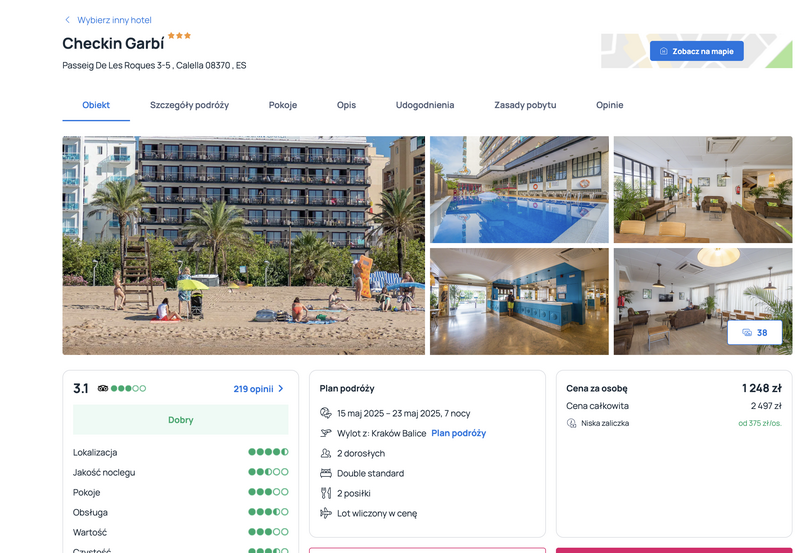800x553 pixels.
Task: Select the Opinie tab
Action: coord(610,105)
